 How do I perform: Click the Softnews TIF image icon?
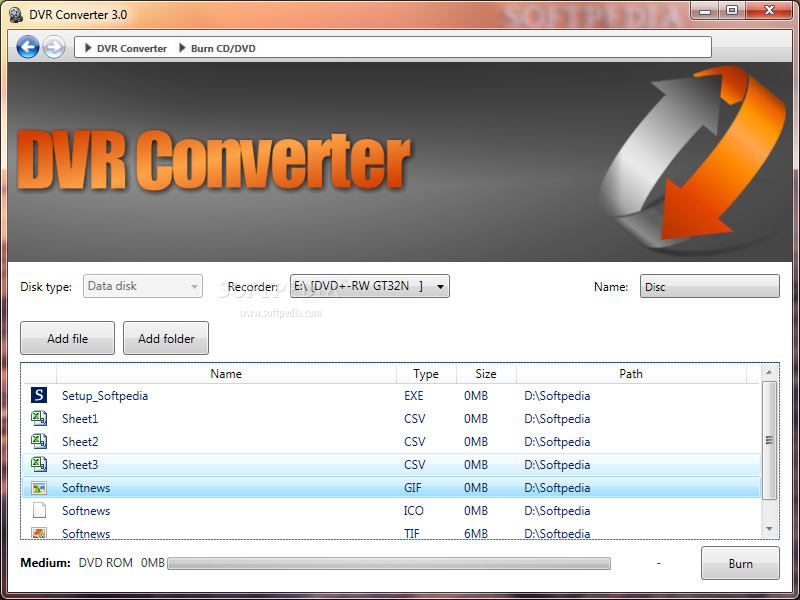[39, 533]
